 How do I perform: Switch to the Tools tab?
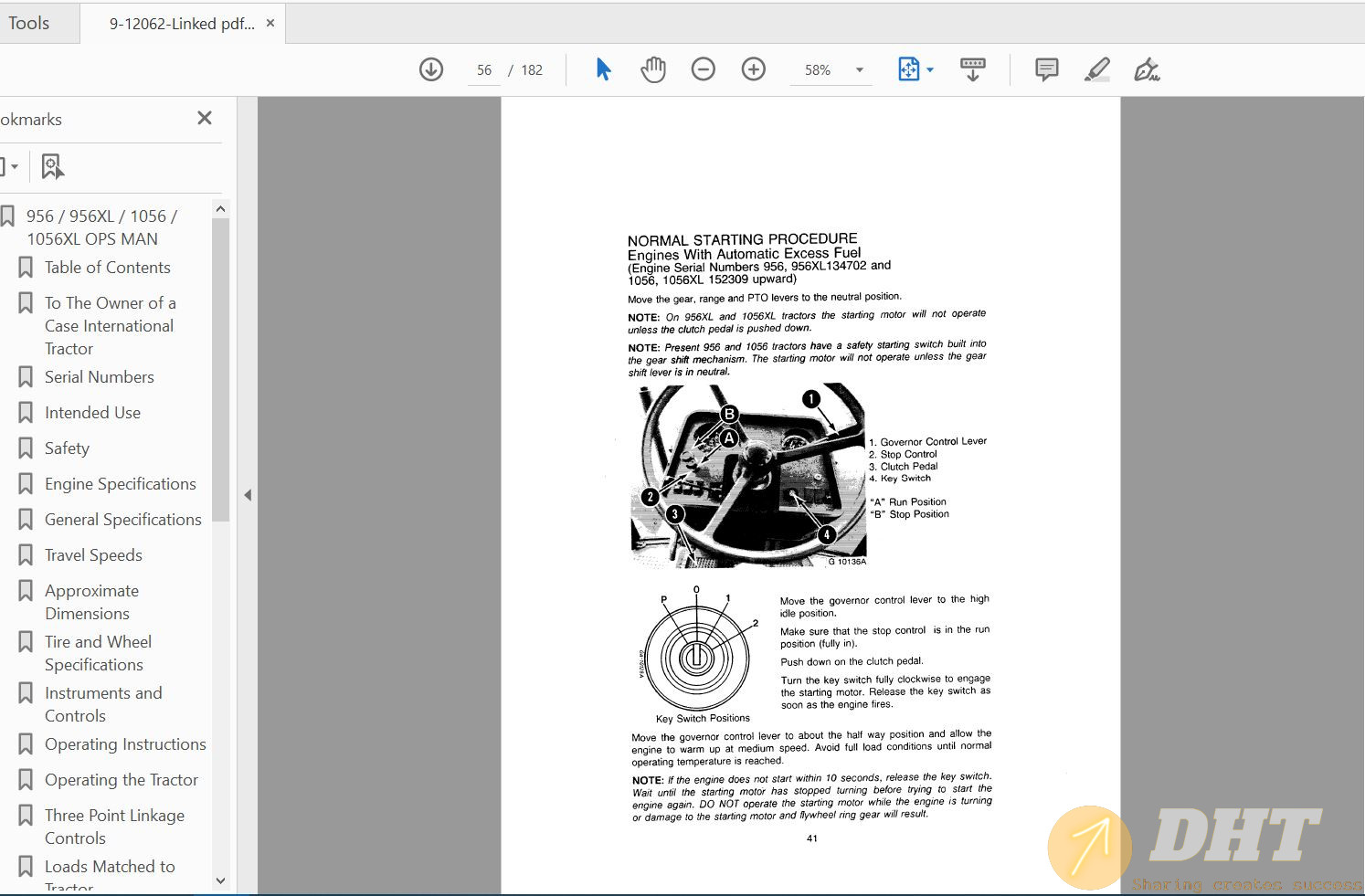(29, 24)
